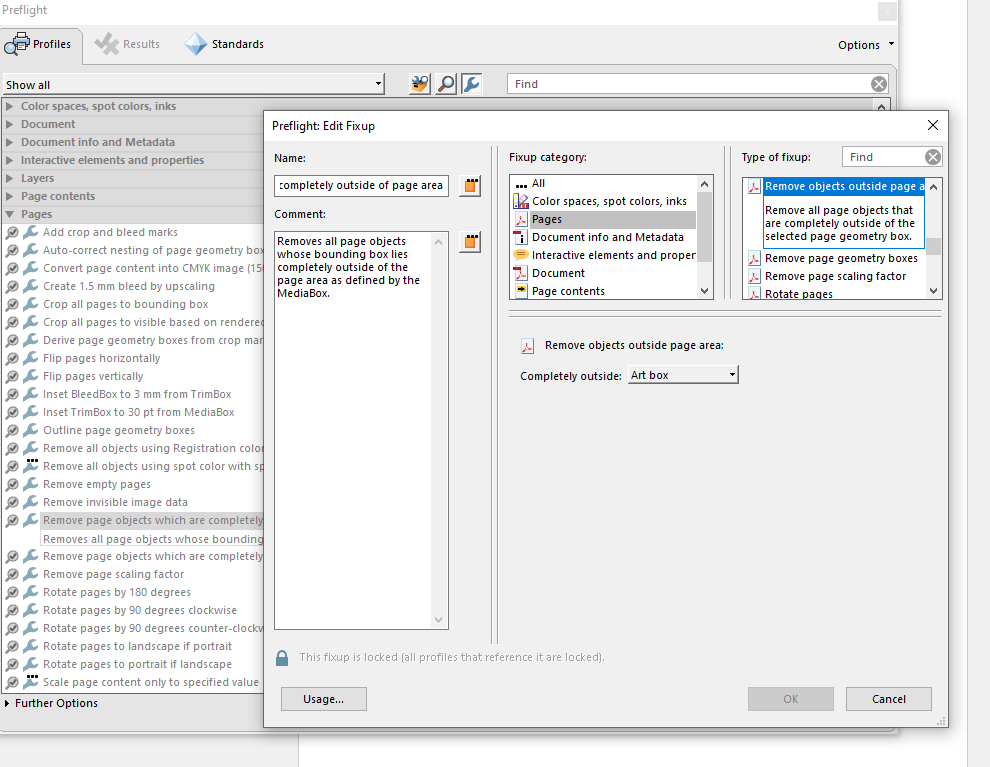Select the profiles toolbar icon
This screenshot has width=990, height=767.
click(419, 83)
